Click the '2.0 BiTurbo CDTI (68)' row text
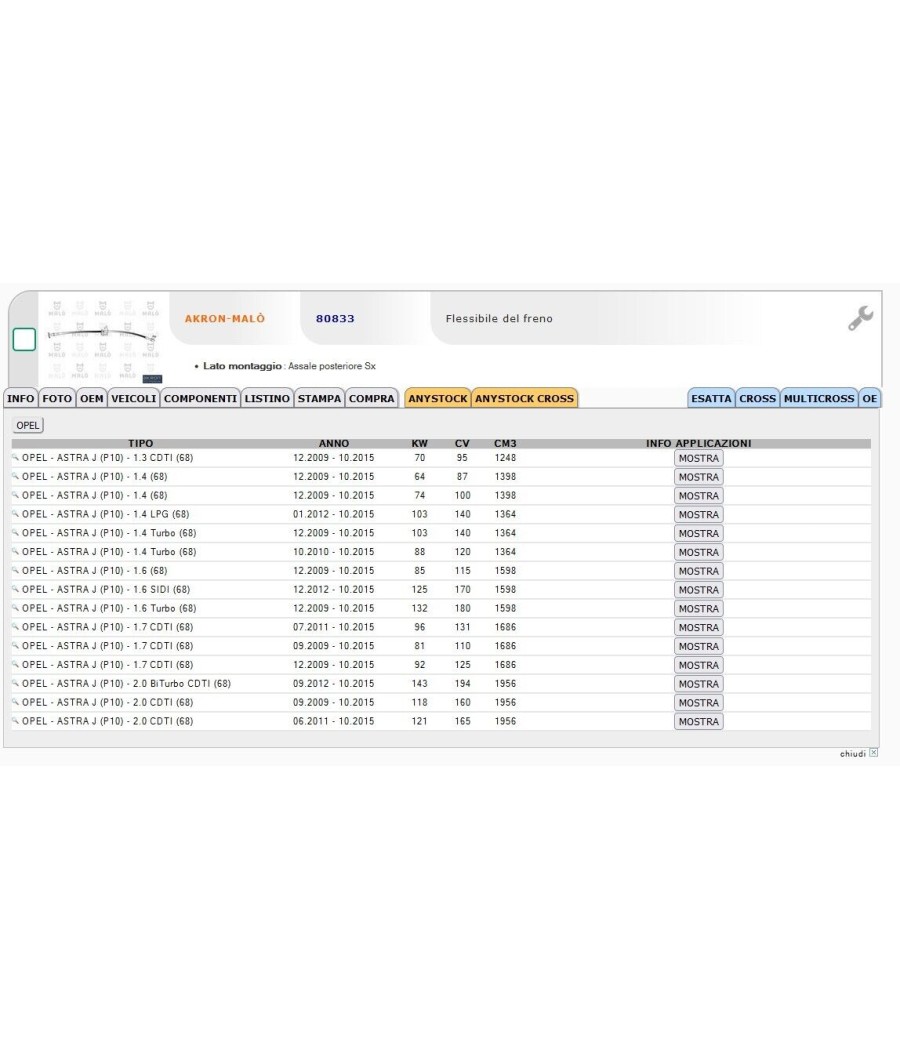 [x=181, y=683]
